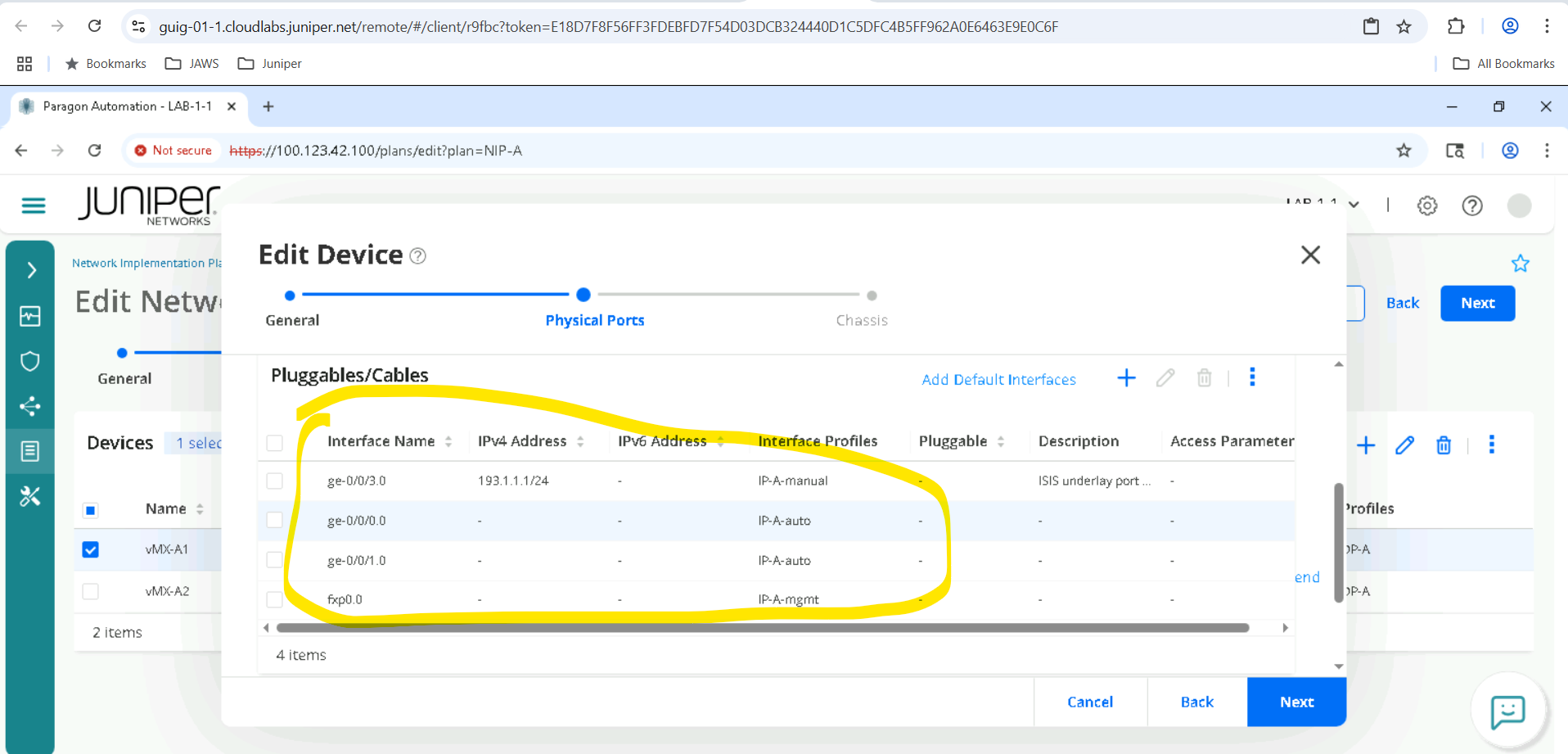Click the trash icon in Pluggables/Cables header
This screenshot has width=1568, height=754.
click(1204, 378)
